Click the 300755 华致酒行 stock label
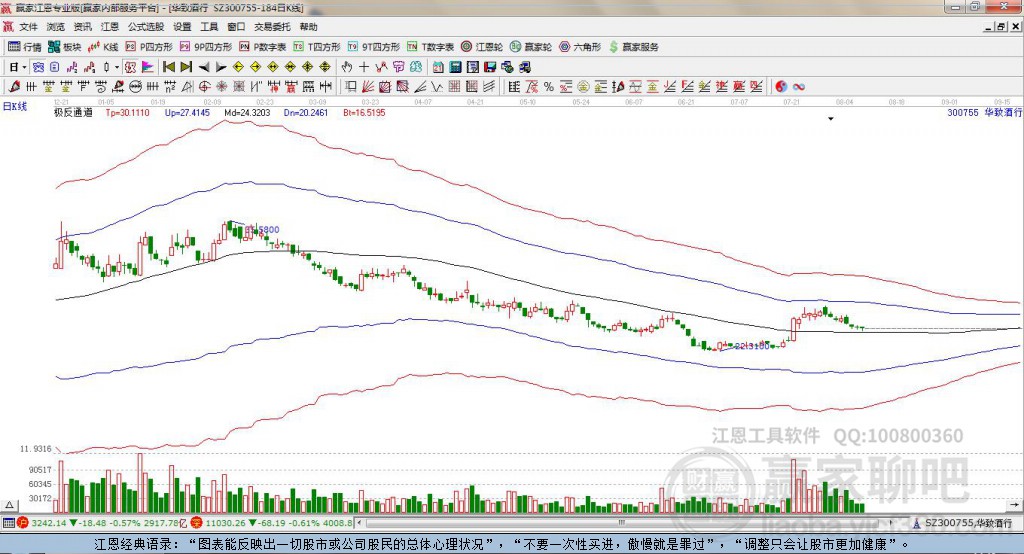Image resolution: width=1024 pixels, height=554 pixels. [x=984, y=112]
